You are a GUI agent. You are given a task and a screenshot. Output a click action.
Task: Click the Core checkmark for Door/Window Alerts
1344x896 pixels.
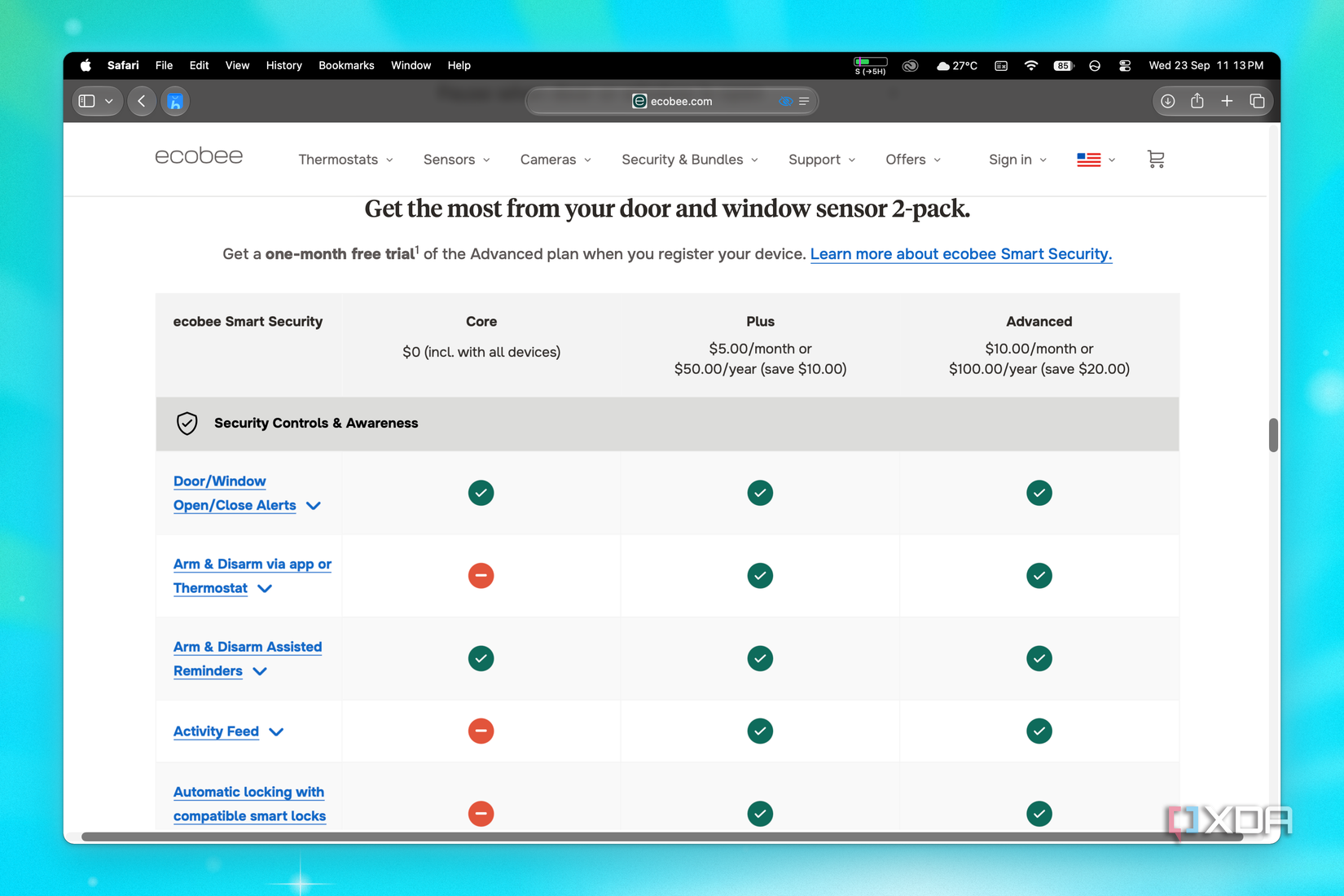[x=481, y=493]
